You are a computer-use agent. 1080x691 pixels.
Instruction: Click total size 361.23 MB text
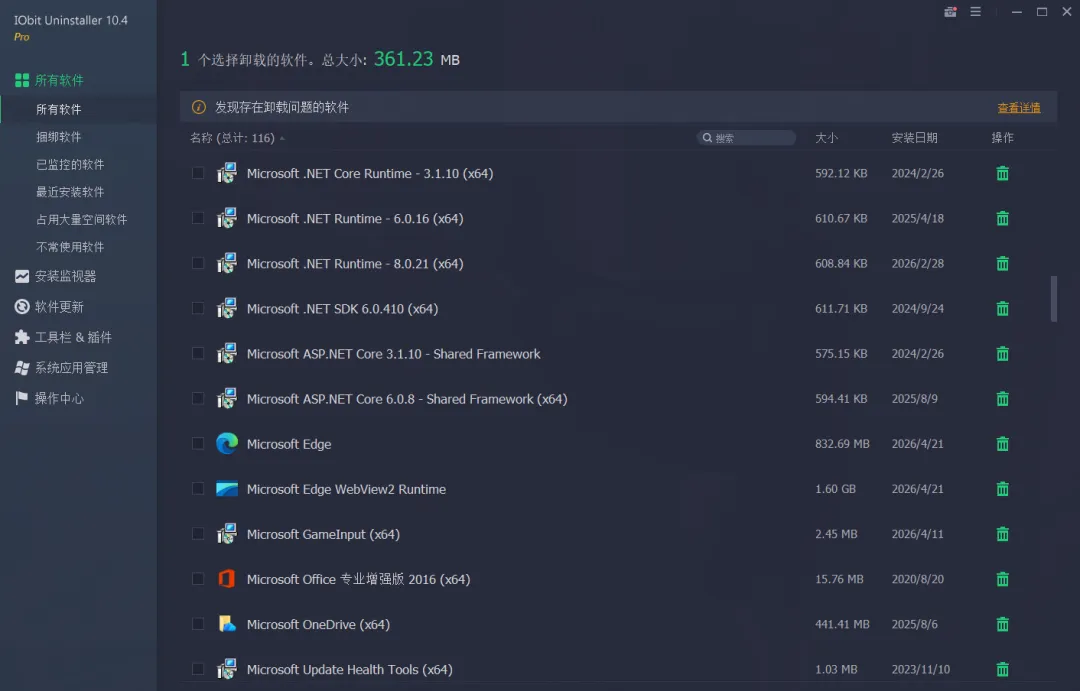(x=417, y=59)
